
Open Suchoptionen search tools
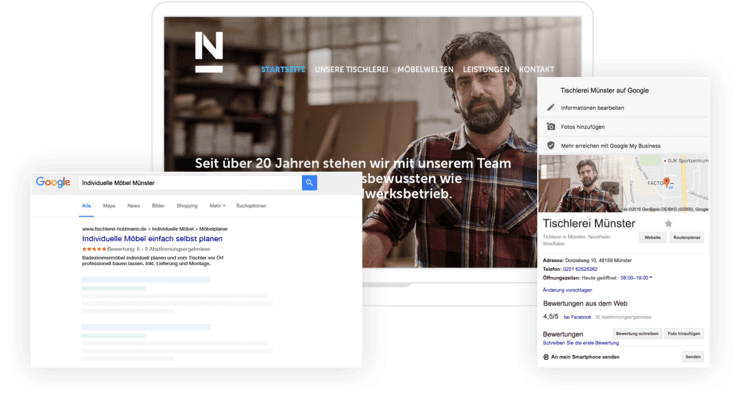(x=252, y=205)
